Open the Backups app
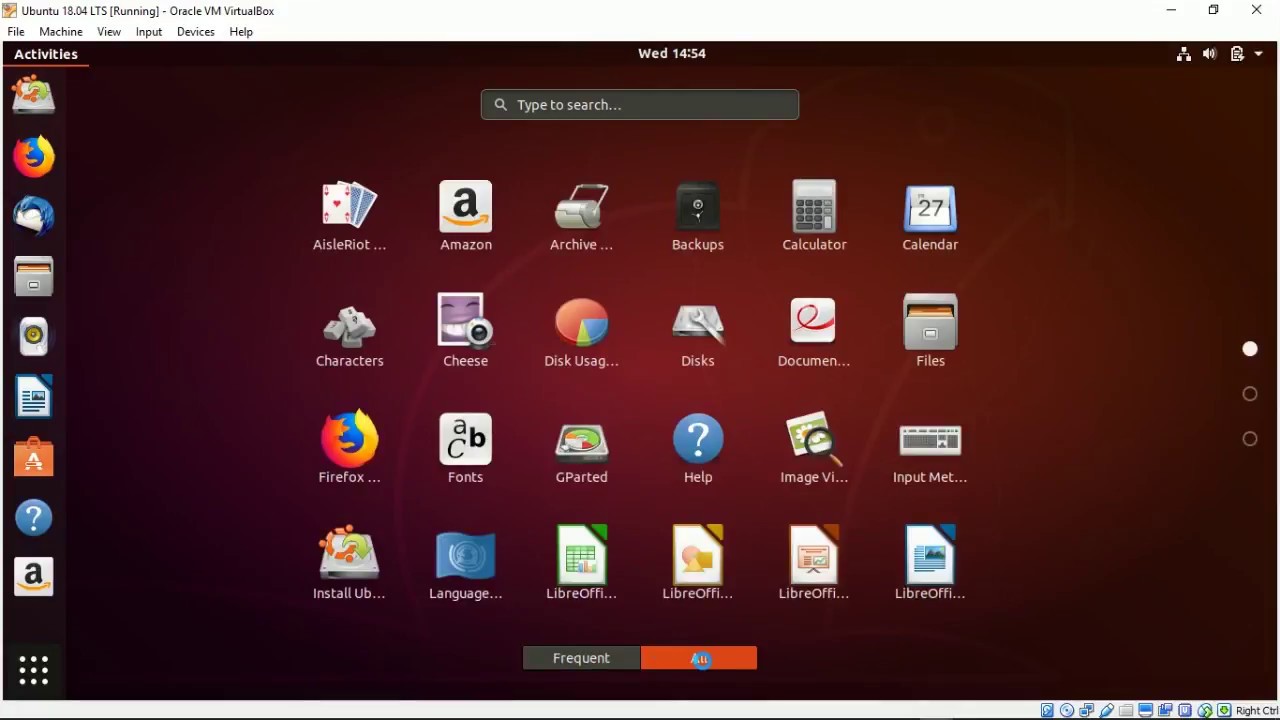Screen dimensions: 1280x720 (x=698, y=216)
